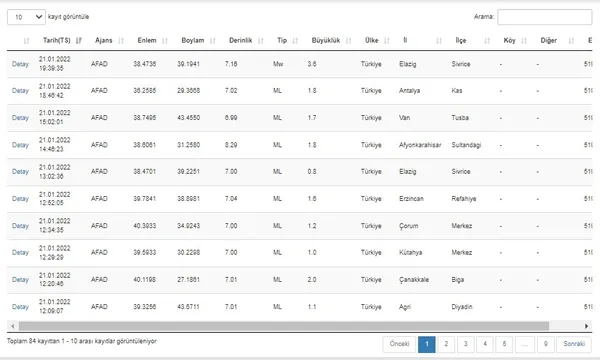The image size is (600, 360).
Task: Go to pagination page 5
Action: tap(504, 344)
